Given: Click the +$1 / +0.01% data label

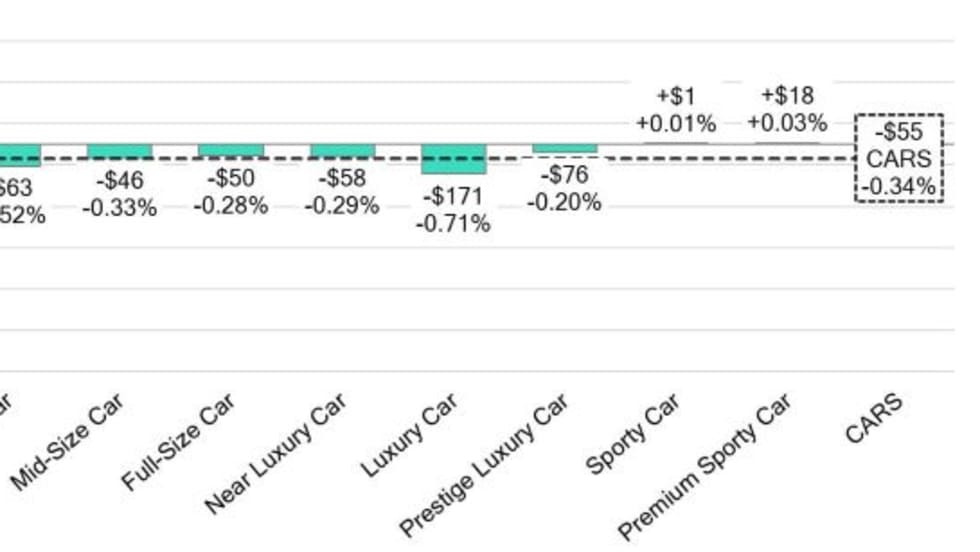Looking at the screenshot, I should [676, 110].
